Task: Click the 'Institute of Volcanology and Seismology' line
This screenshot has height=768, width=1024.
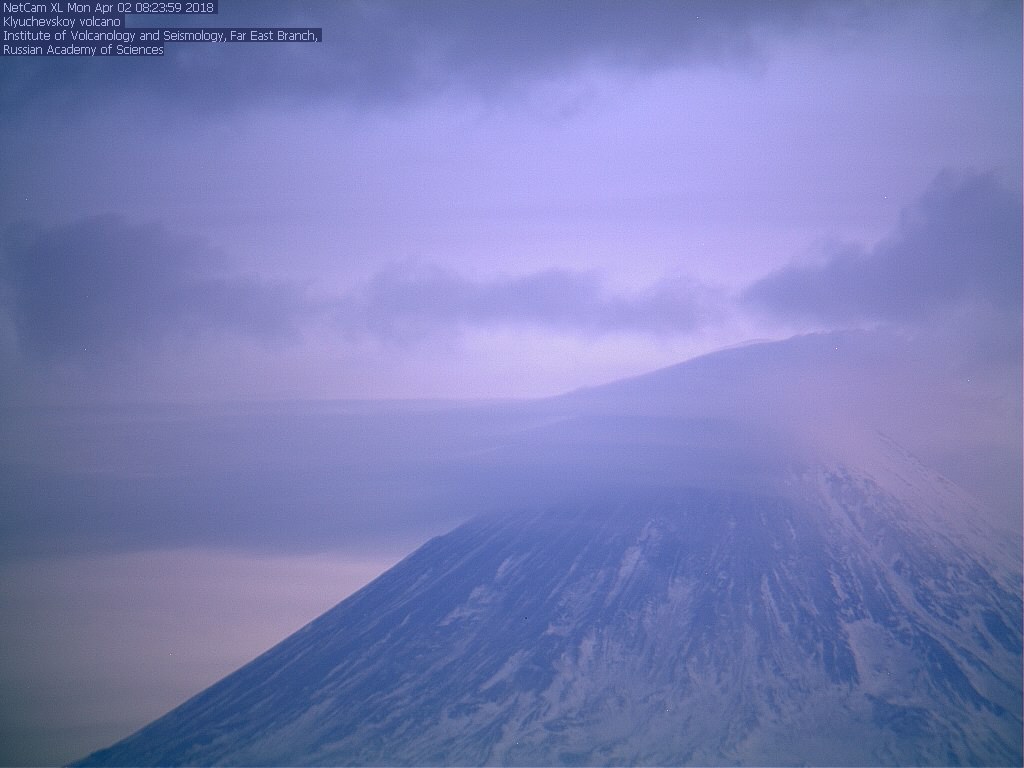Action: (161, 36)
